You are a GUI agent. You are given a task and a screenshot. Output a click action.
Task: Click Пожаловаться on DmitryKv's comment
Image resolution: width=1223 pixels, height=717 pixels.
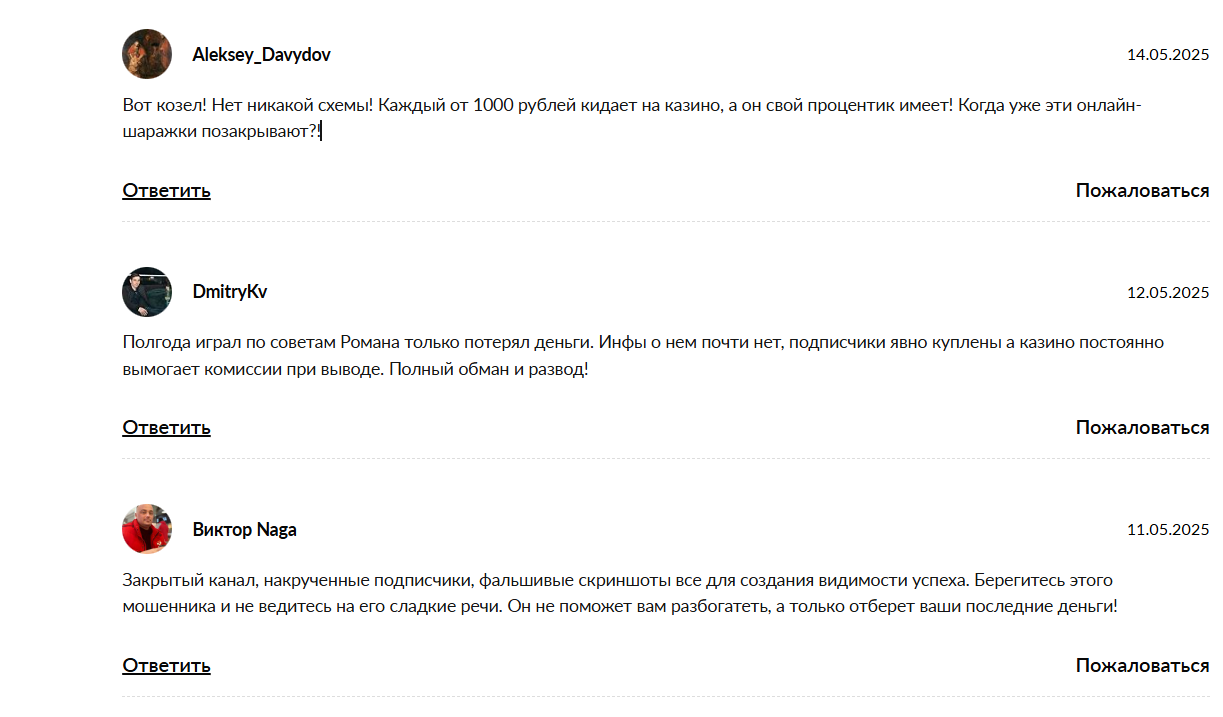tap(1142, 428)
